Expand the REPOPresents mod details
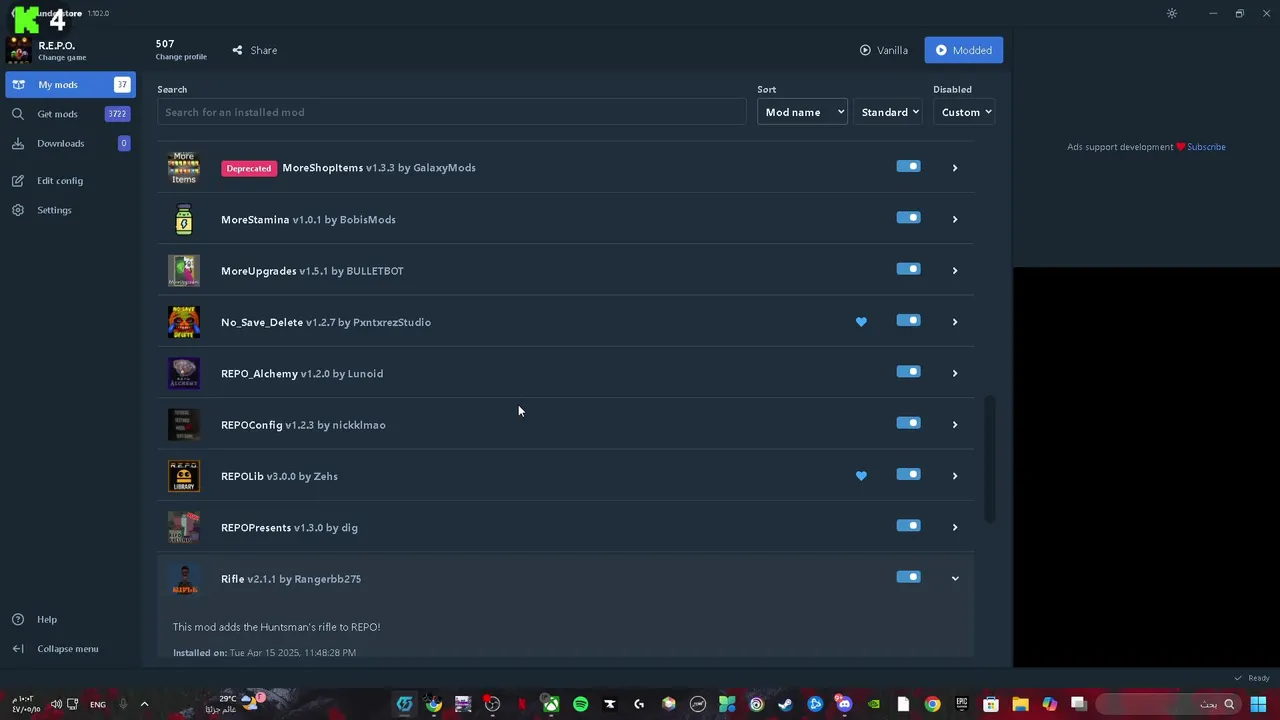The height and width of the screenshot is (720, 1280). click(955, 527)
